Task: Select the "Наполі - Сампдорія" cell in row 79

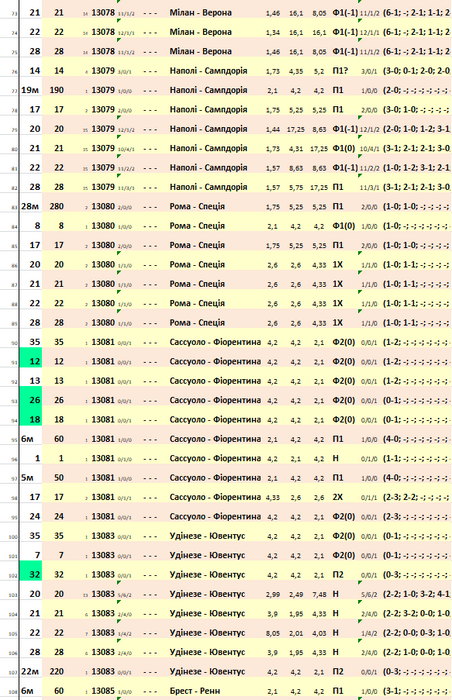Action: [208, 129]
